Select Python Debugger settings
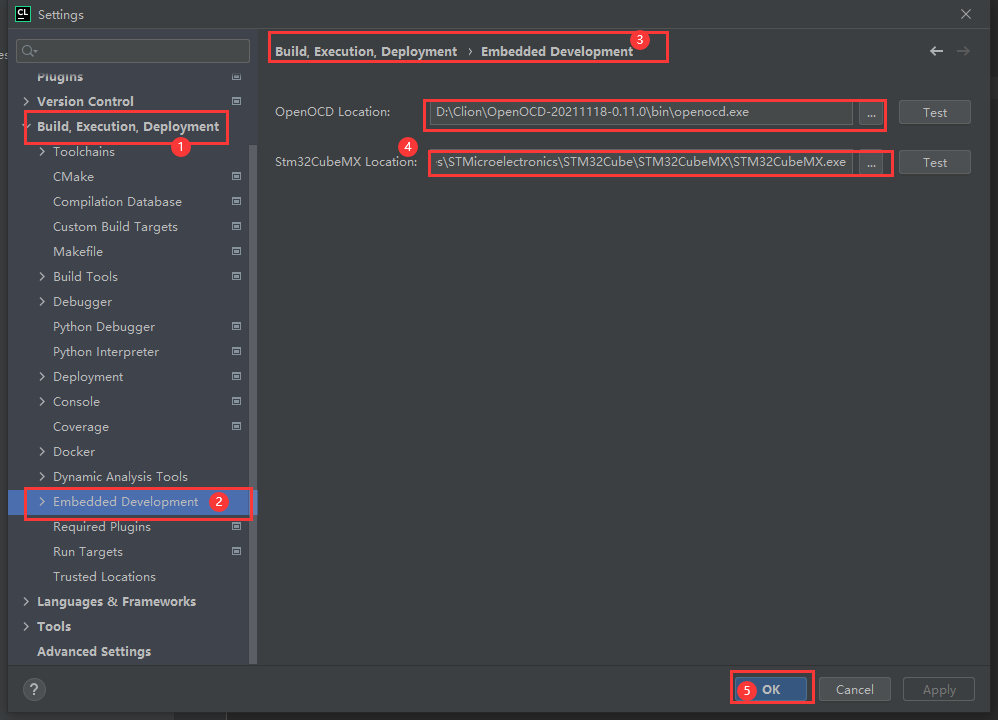The image size is (998, 720). coord(104,327)
